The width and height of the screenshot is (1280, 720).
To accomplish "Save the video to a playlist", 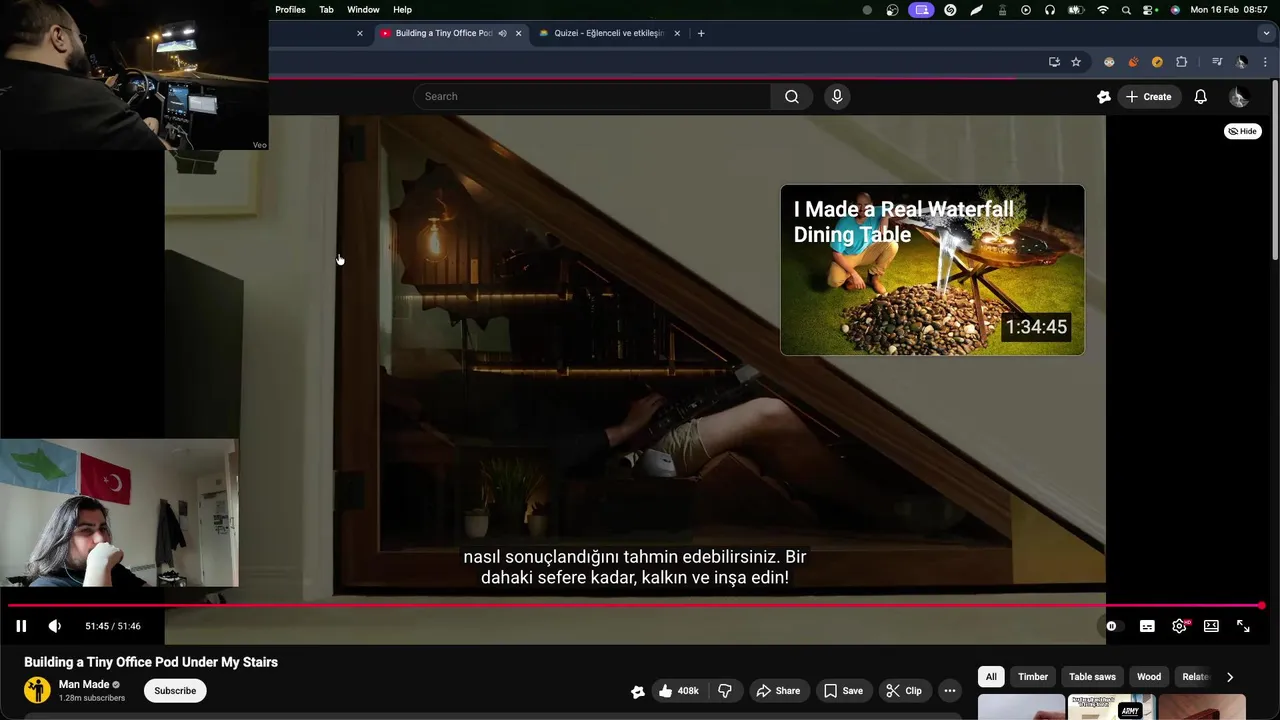I will point(843,691).
